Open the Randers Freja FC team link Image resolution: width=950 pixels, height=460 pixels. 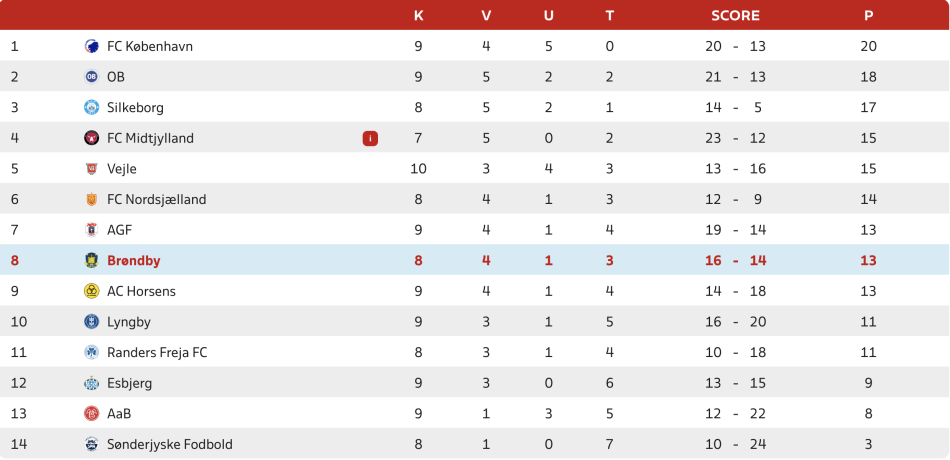[x=157, y=353]
